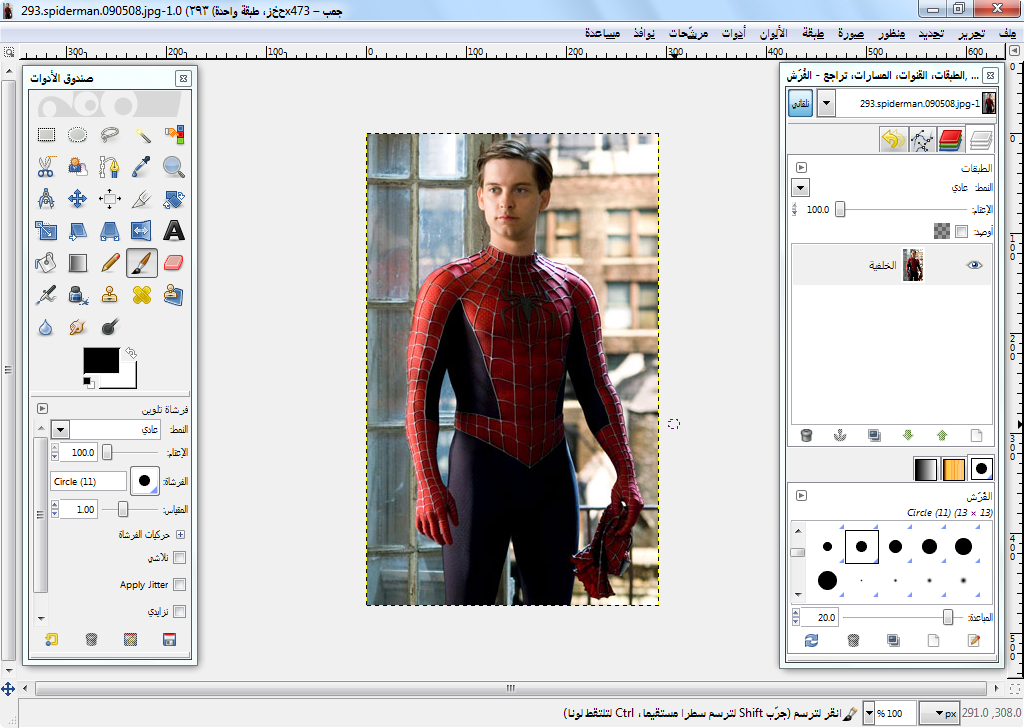Open the مساعدة help menu
Screen dimensions: 1024x728
click(602, 33)
